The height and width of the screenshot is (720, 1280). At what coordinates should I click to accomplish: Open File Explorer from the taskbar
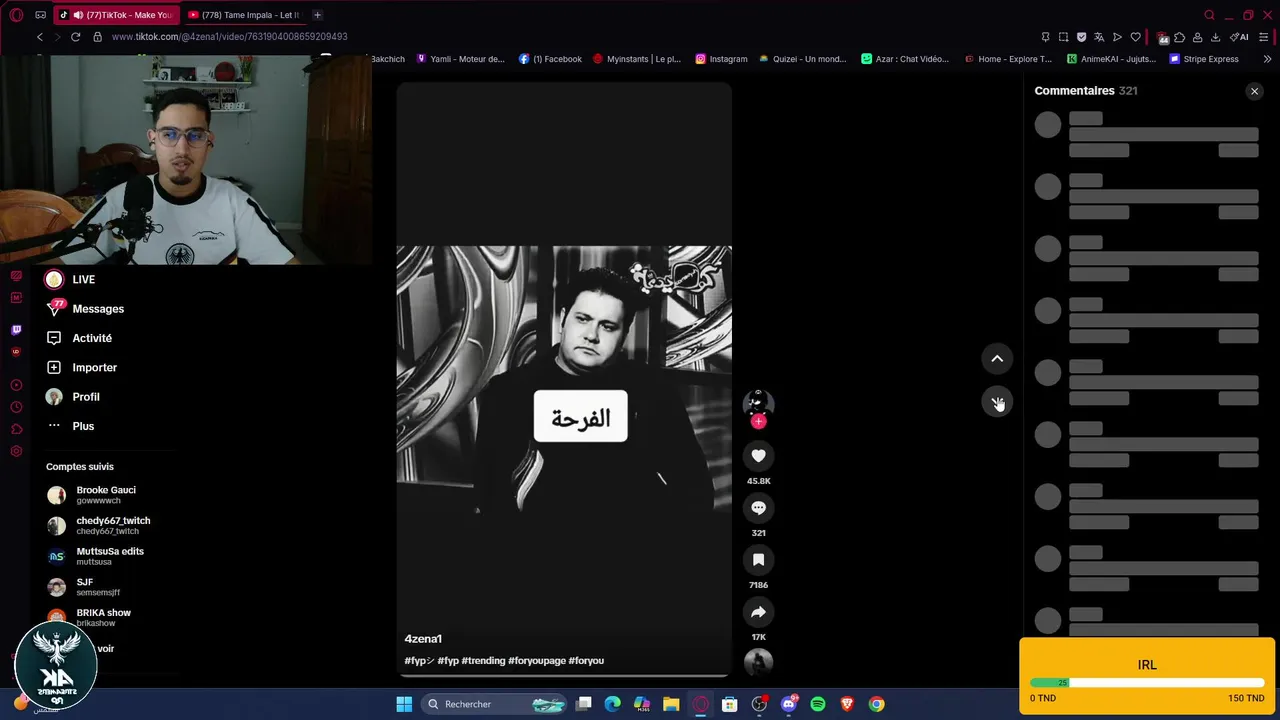(x=671, y=704)
